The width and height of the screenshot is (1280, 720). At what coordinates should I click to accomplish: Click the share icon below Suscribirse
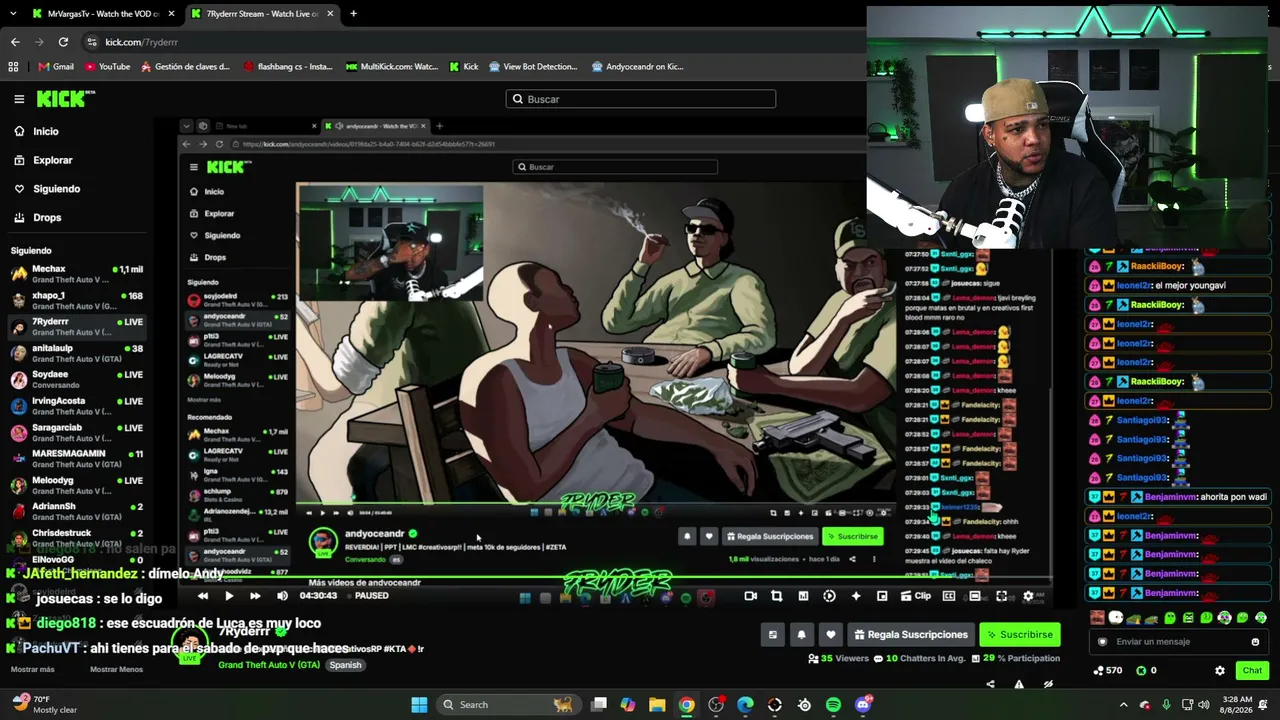tap(990, 684)
